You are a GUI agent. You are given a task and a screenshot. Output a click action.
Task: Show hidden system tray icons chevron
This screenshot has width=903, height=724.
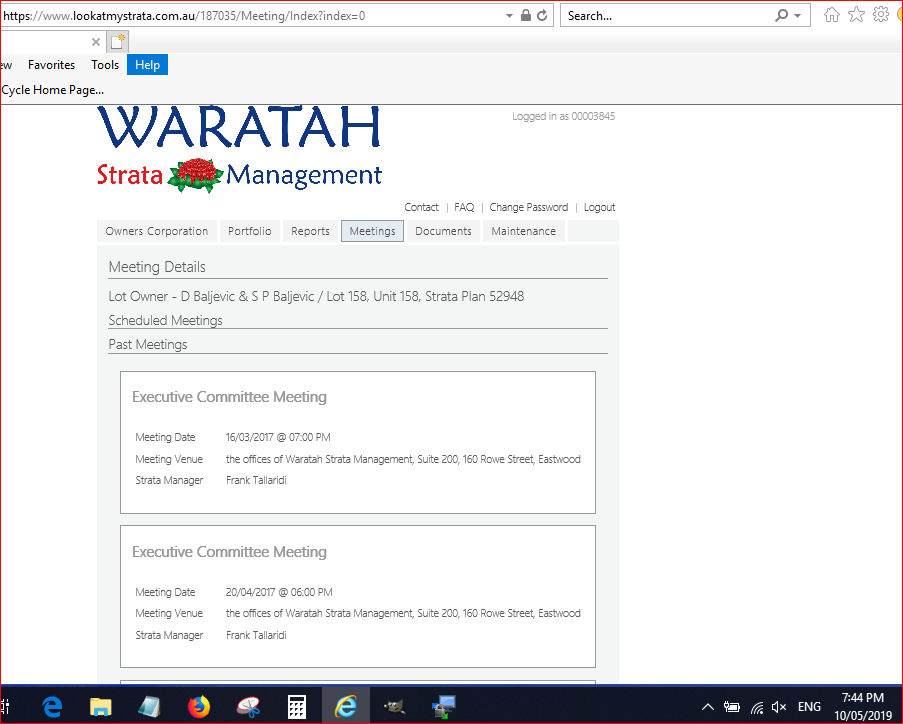[708, 707]
